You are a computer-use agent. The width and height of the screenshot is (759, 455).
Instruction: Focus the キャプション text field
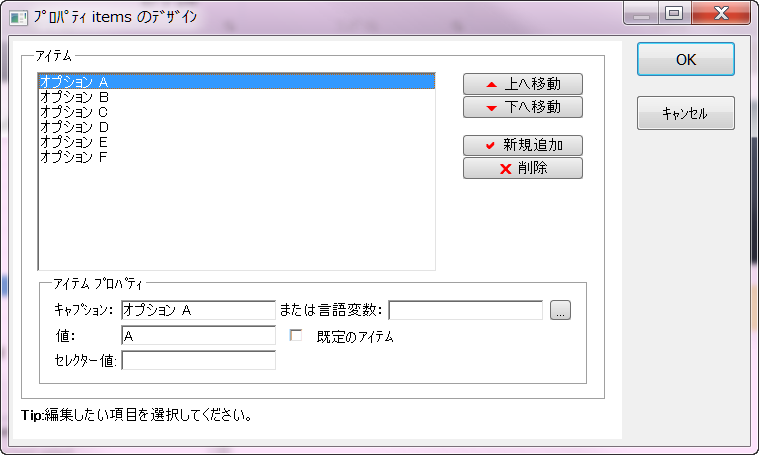[x=198, y=310]
